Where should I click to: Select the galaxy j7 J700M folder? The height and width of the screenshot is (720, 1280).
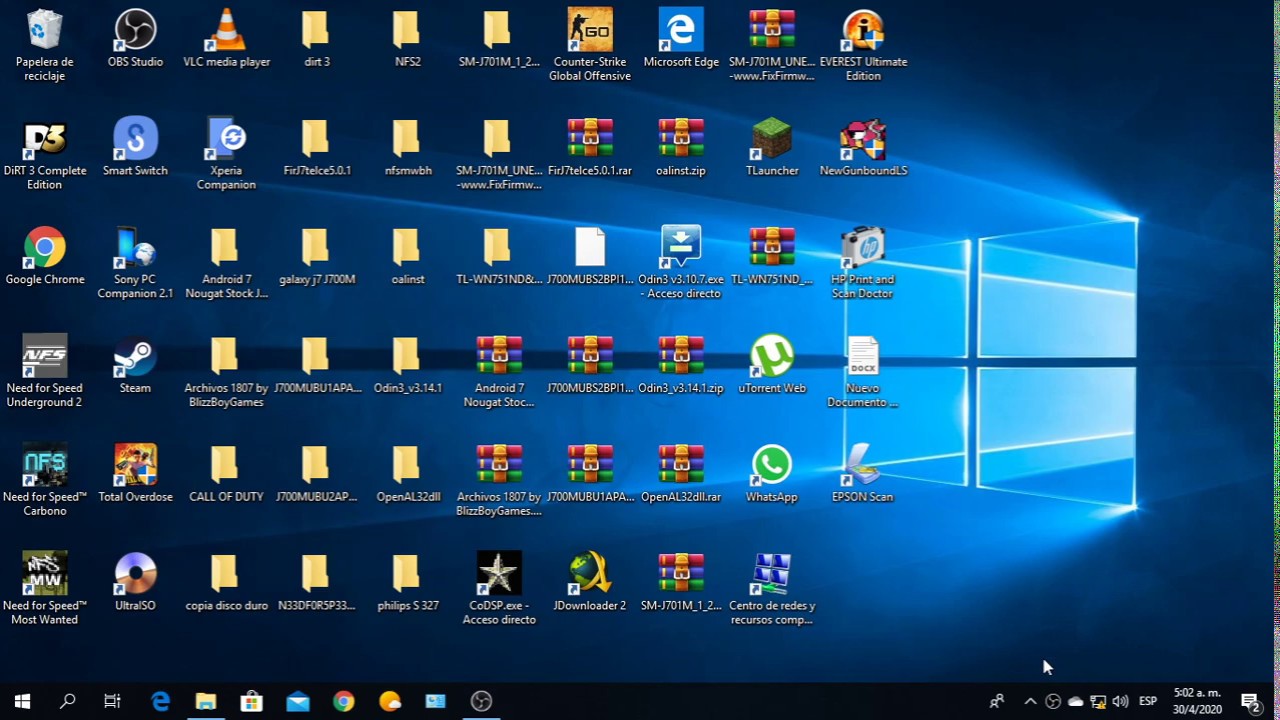pyautogui.click(x=317, y=257)
